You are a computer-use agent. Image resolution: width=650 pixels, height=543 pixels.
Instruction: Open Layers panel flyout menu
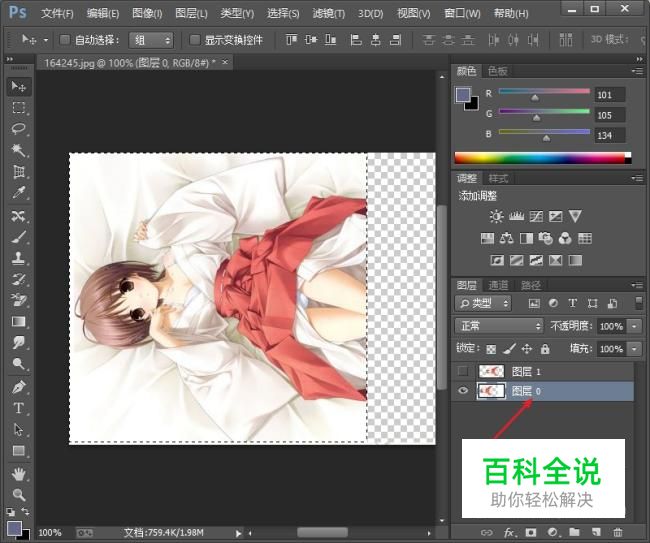point(638,285)
